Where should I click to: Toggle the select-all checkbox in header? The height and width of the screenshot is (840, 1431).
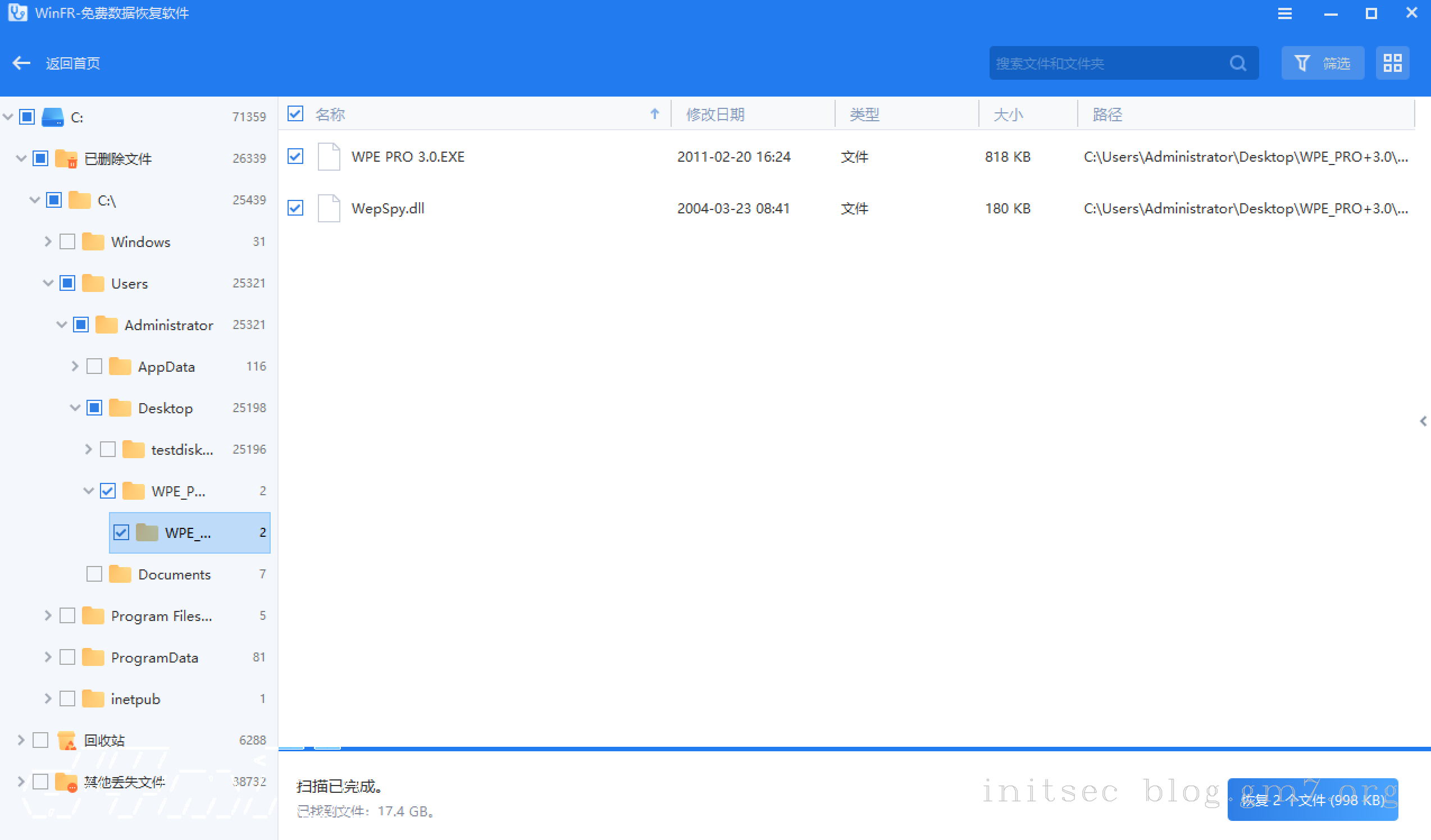pyautogui.click(x=295, y=114)
